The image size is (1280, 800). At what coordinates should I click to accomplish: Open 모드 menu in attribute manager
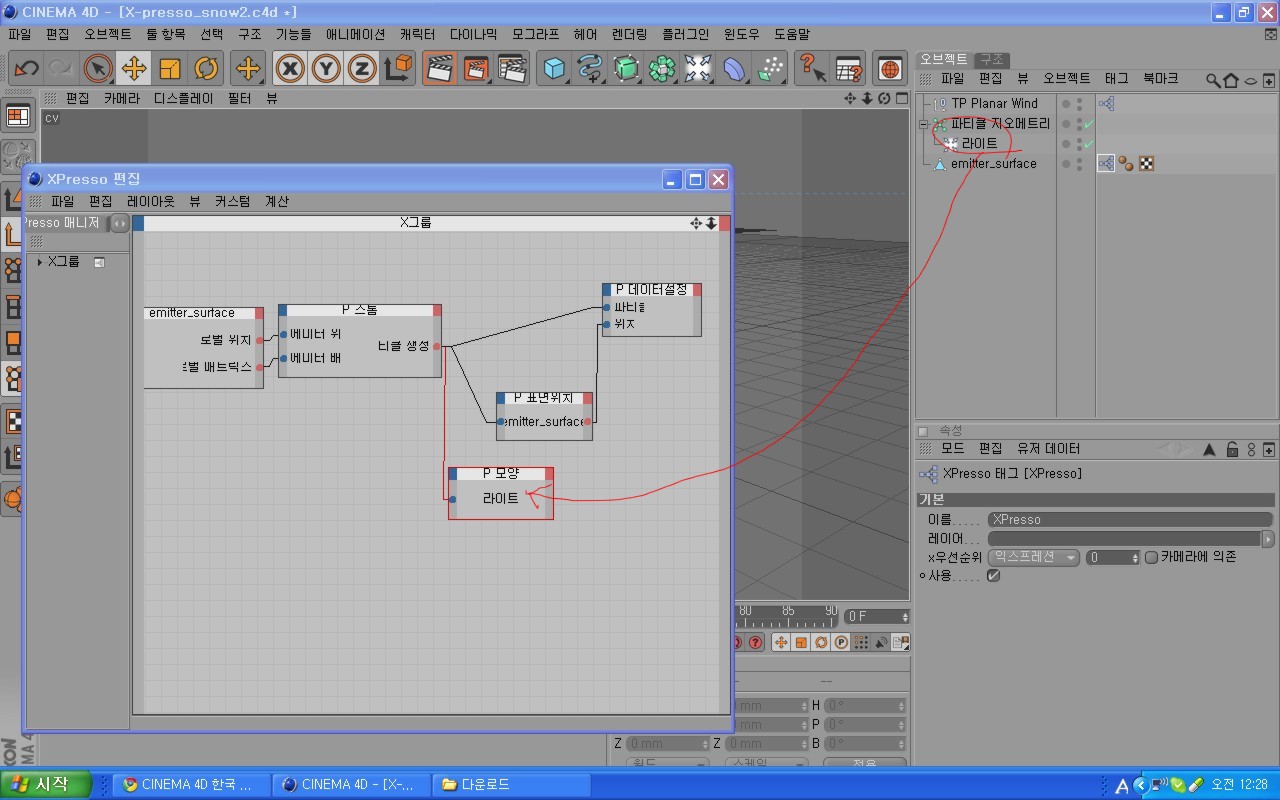(x=952, y=449)
